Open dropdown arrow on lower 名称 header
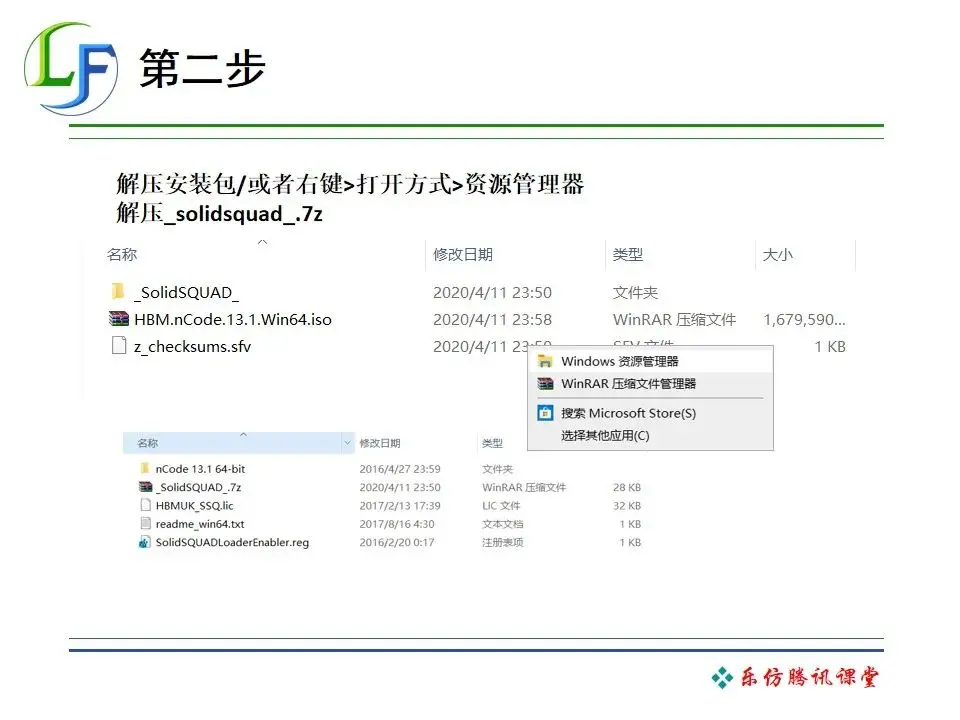 (x=348, y=443)
